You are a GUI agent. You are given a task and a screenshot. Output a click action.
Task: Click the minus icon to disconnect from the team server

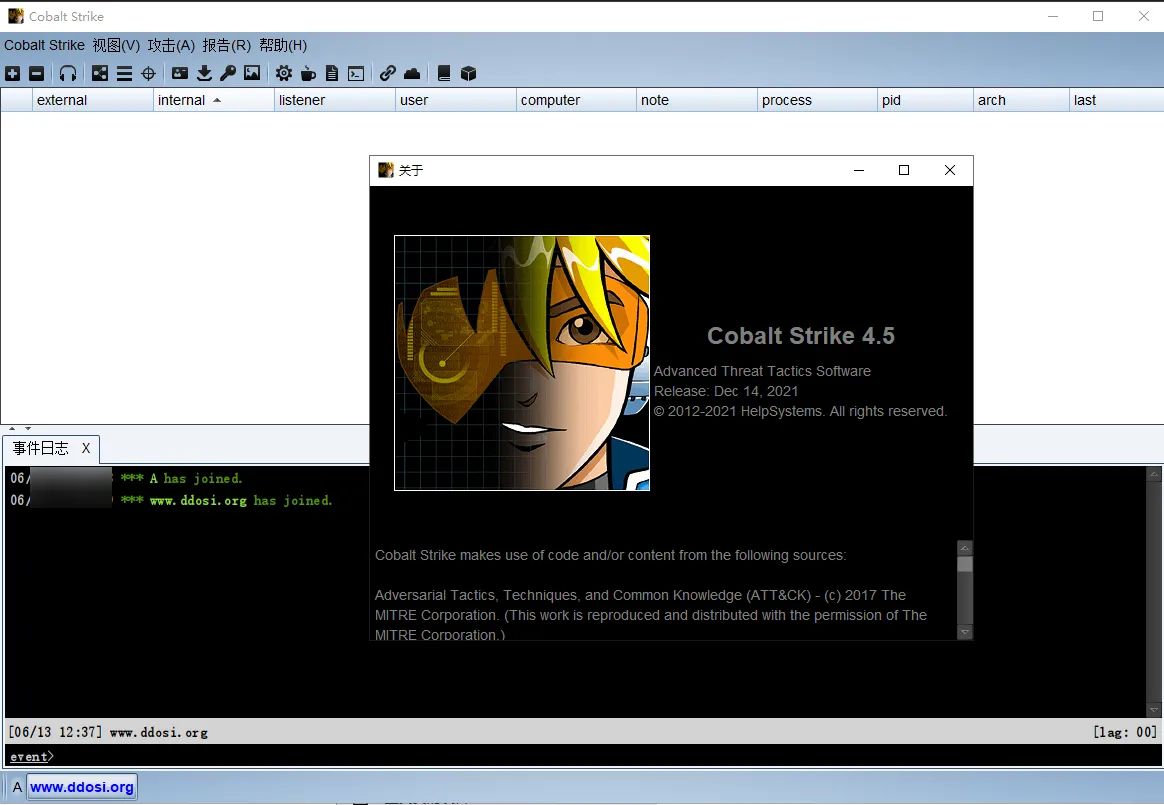[x=36, y=74]
